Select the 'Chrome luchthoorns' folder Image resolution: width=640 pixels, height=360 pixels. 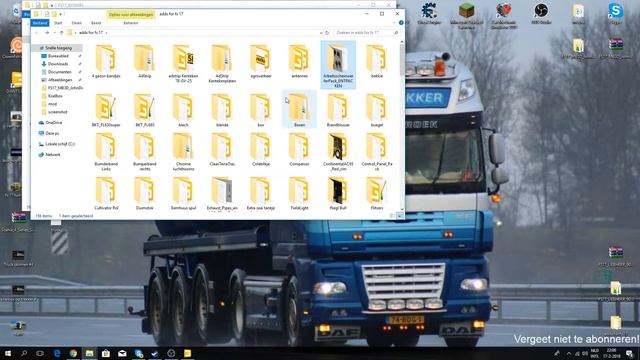(x=183, y=152)
